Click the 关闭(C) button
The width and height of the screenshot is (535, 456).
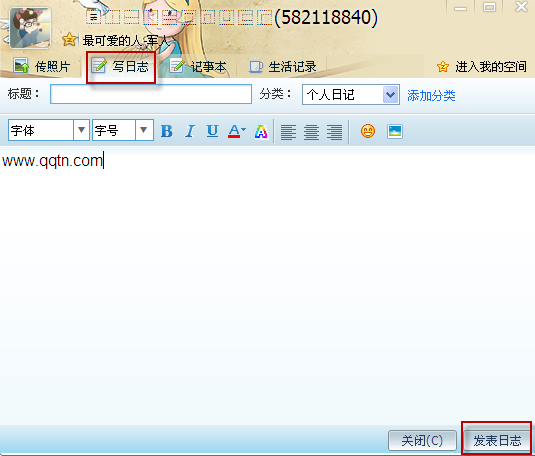(x=422, y=440)
